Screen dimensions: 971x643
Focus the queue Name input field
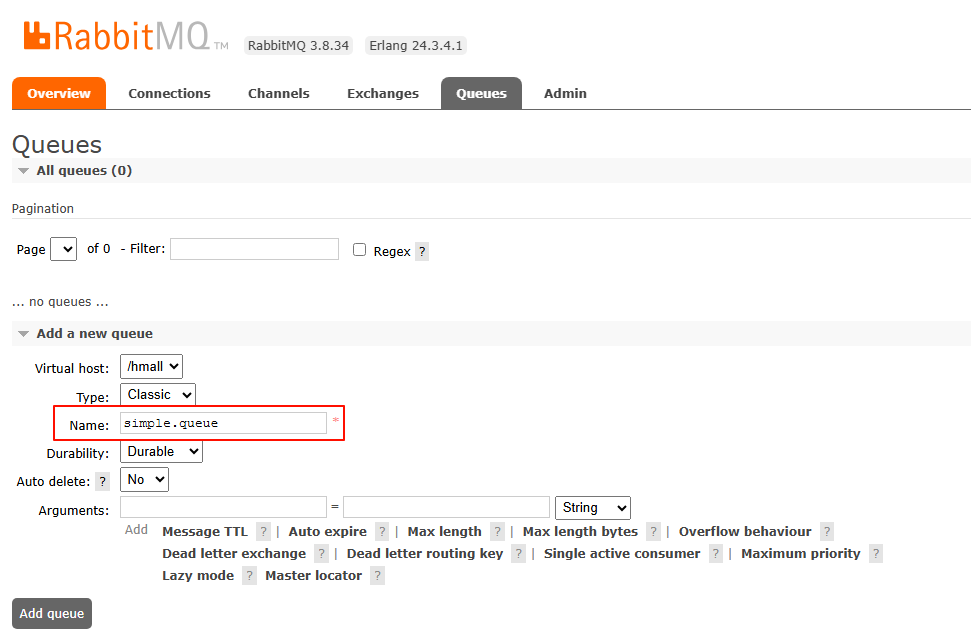224,423
